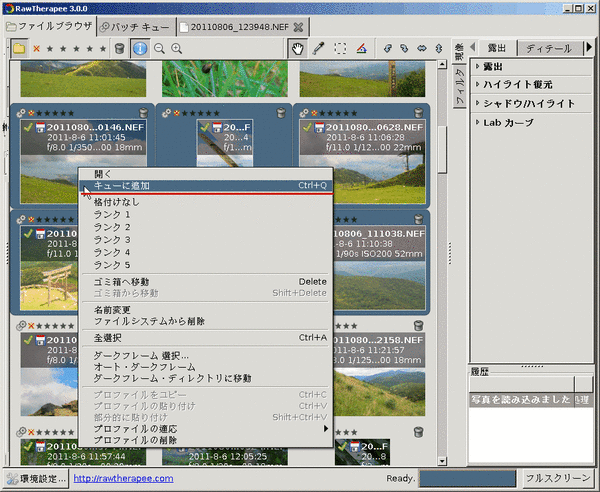Select the 露出 tab in the right panel
Image resolution: width=600 pixels, height=492 pixels.
pyautogui.click(x=497, y=48)
